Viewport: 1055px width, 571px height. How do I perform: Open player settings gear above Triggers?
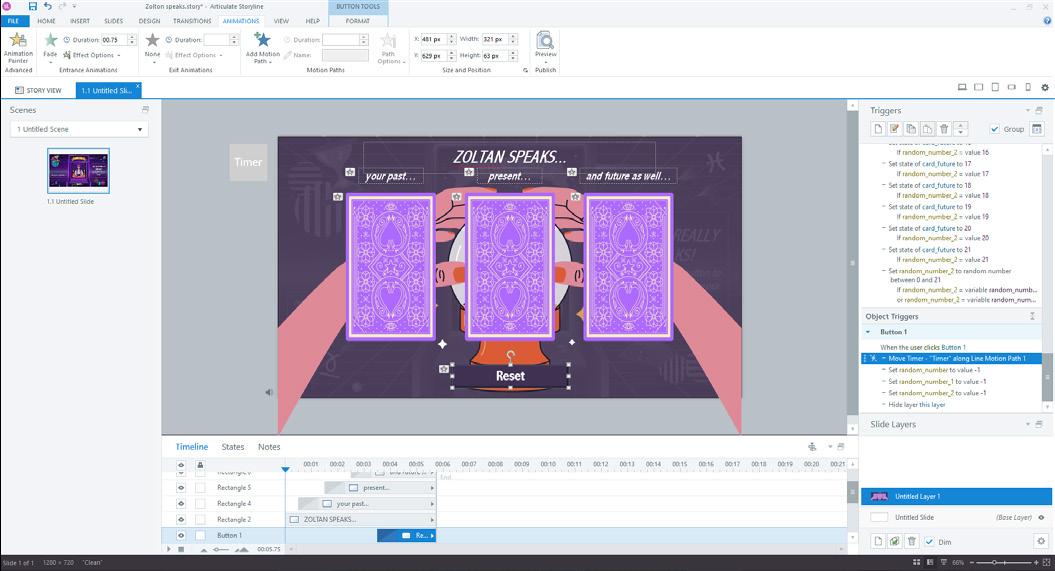1044,87
